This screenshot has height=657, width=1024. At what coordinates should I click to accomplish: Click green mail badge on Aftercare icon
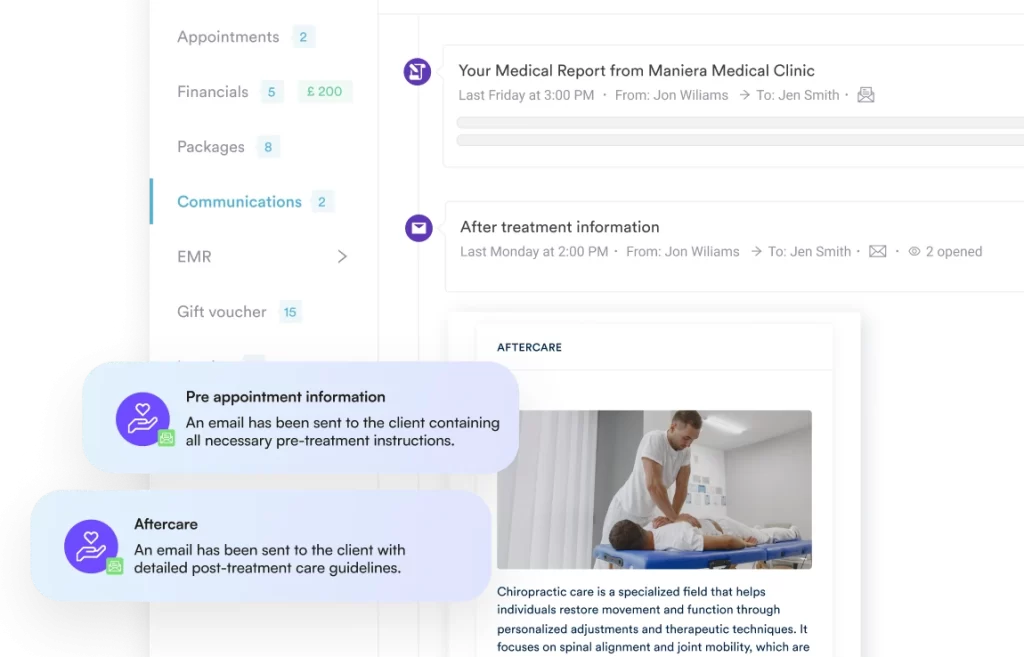(115, 566)
